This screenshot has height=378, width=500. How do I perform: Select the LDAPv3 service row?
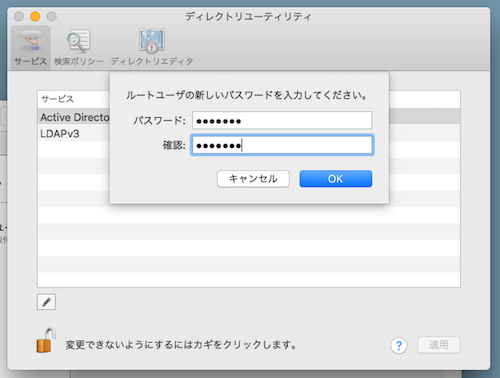click(x=249, y=133)
